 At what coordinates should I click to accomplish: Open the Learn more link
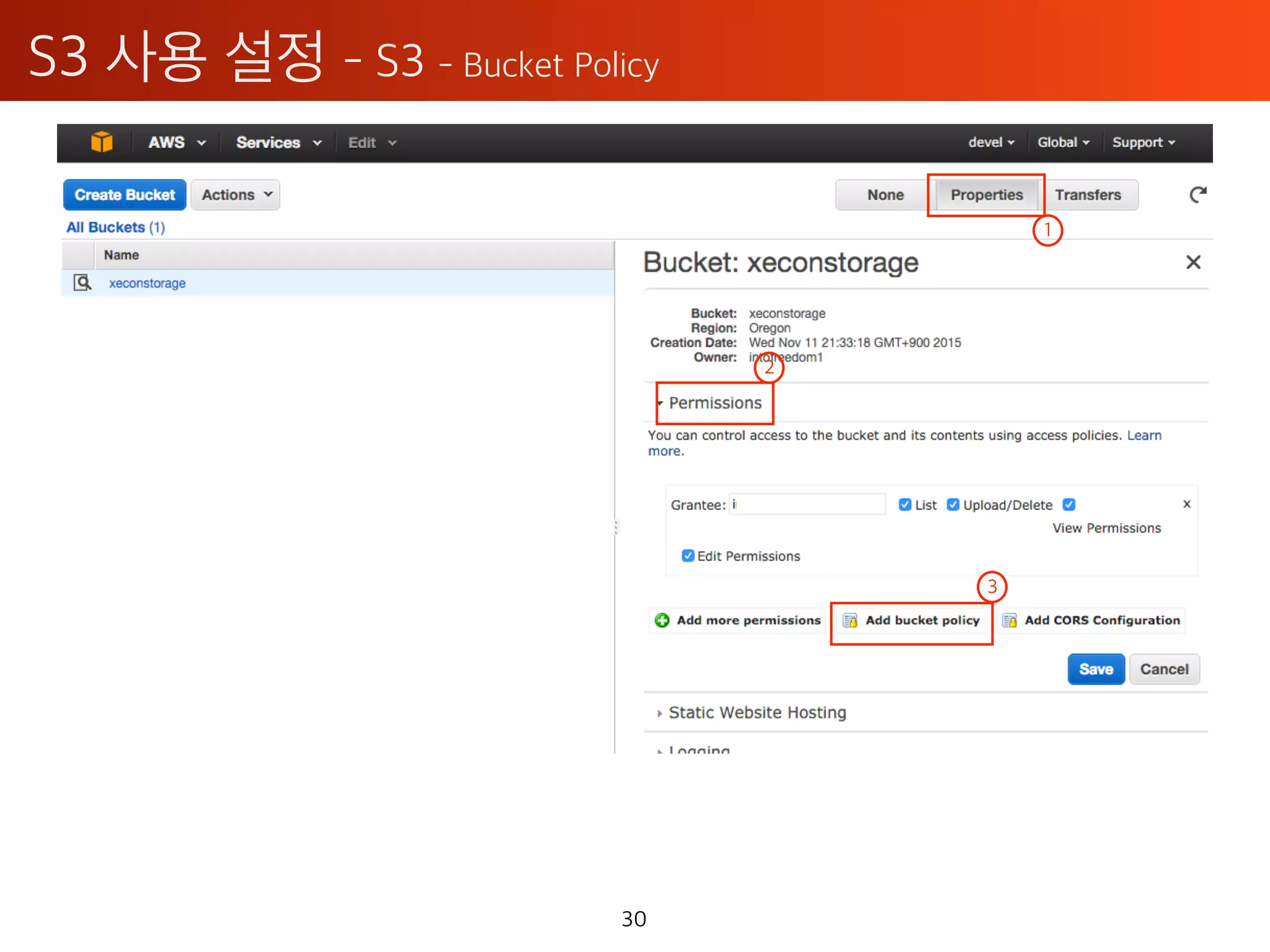point(1144,435)
